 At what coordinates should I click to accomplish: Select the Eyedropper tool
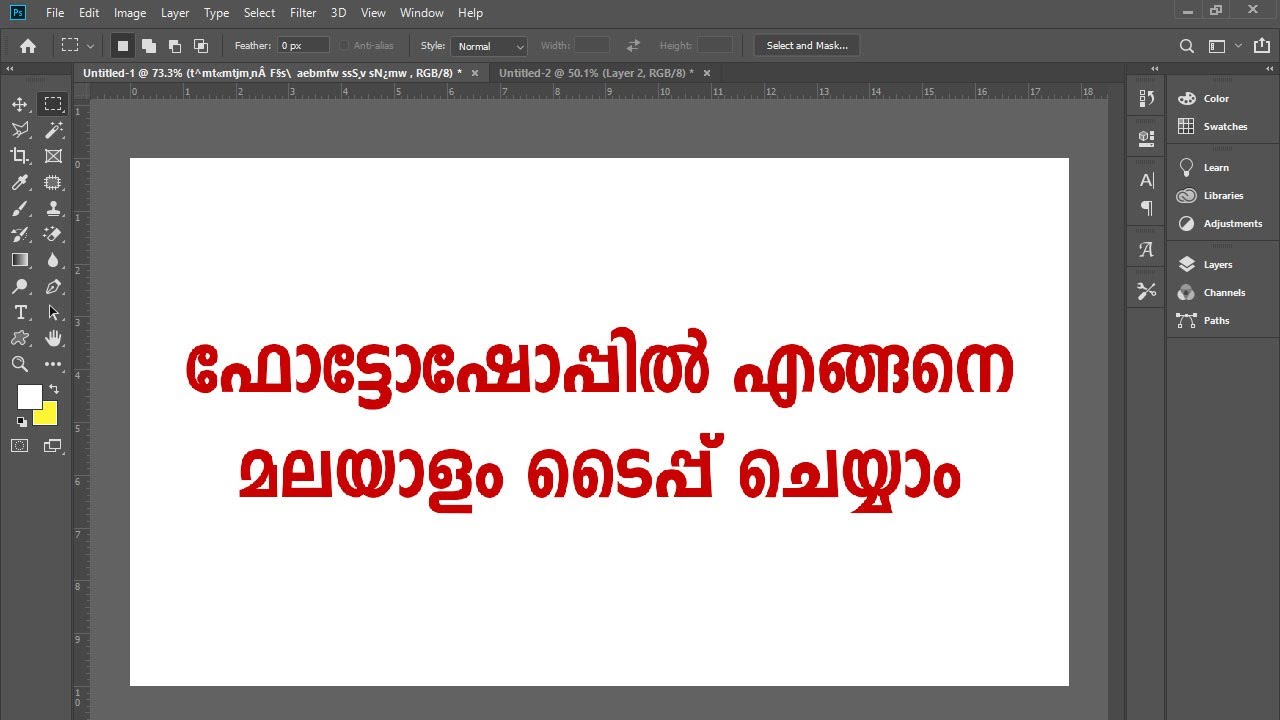(20, 182)
